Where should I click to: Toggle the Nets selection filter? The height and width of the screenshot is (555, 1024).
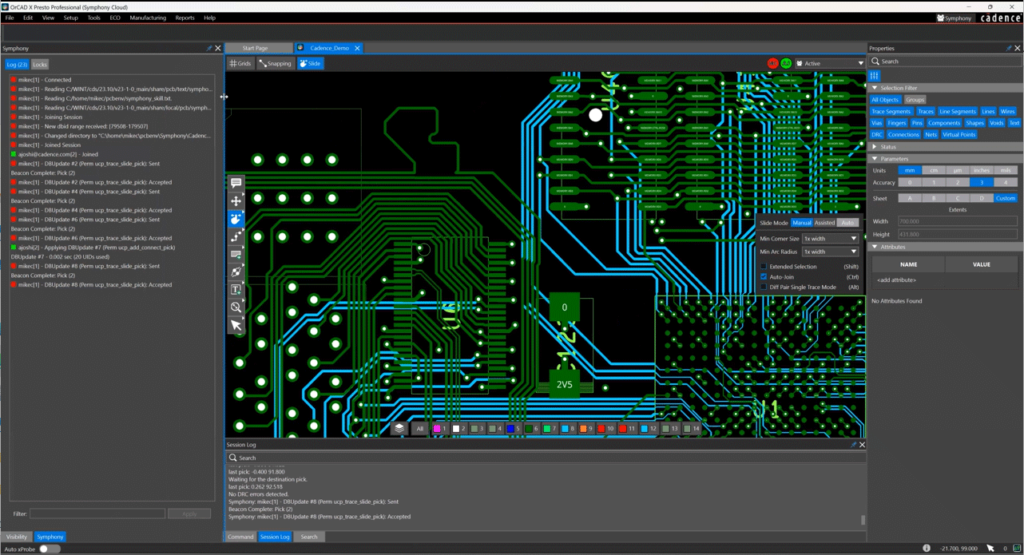931,135
